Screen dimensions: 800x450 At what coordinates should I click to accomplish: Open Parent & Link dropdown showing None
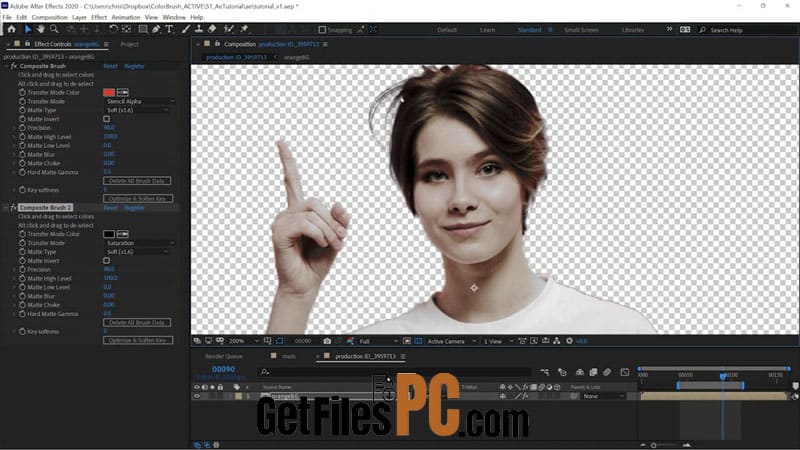(604, 396)
